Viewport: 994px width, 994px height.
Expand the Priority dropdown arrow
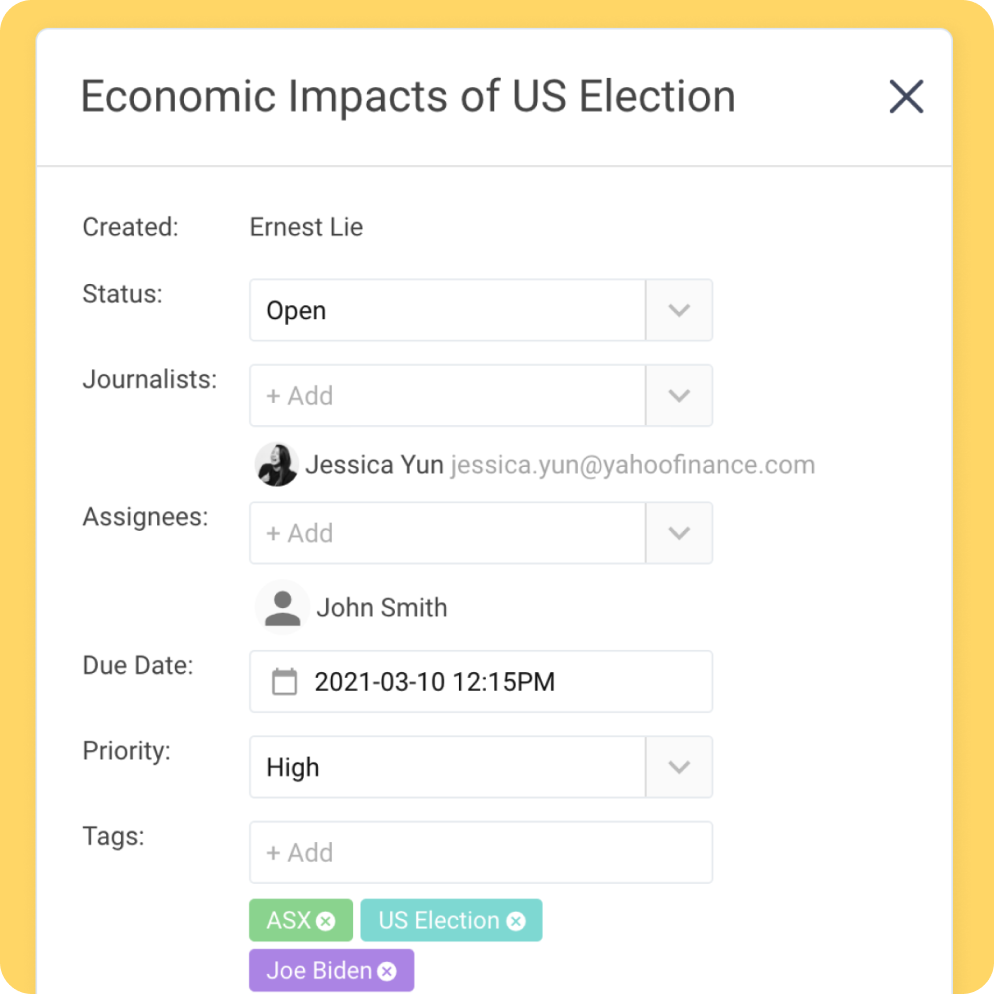point(679,767)
